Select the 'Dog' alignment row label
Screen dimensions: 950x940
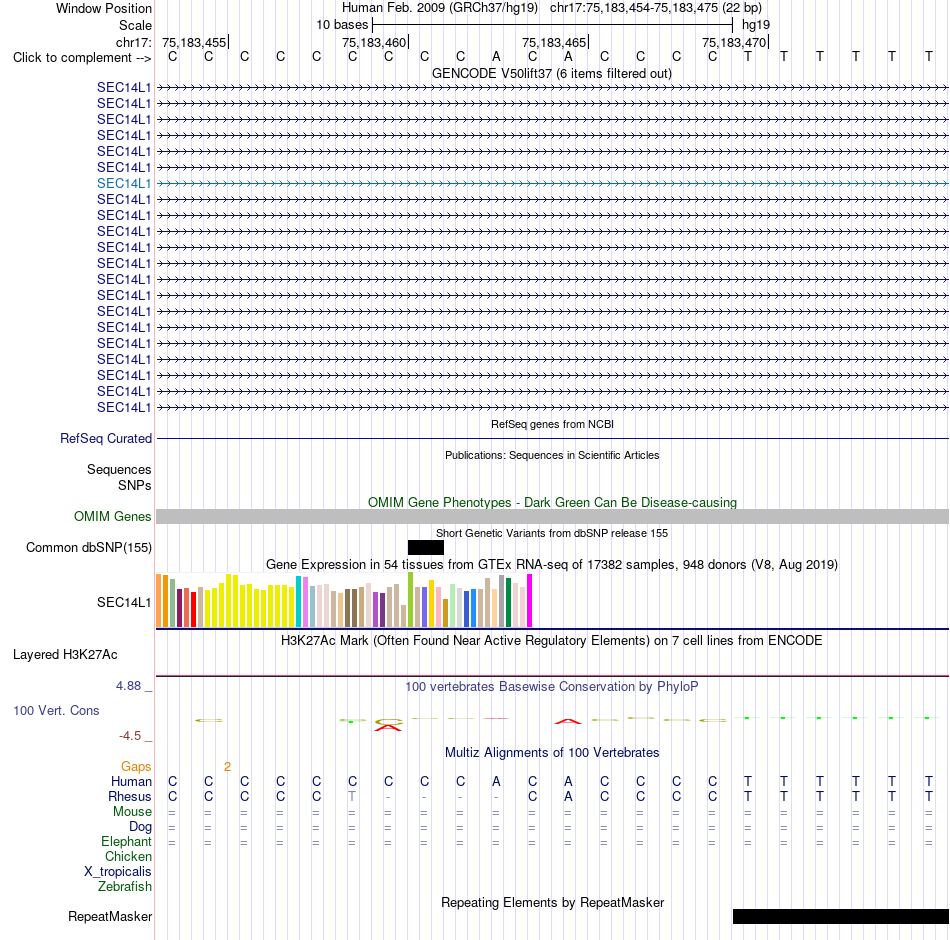tap(140, 827)
